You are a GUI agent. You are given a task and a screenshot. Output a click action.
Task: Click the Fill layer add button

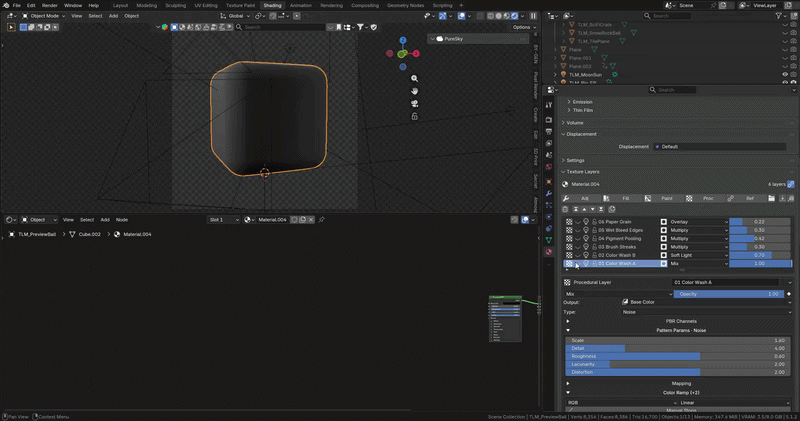coord(621,199)
